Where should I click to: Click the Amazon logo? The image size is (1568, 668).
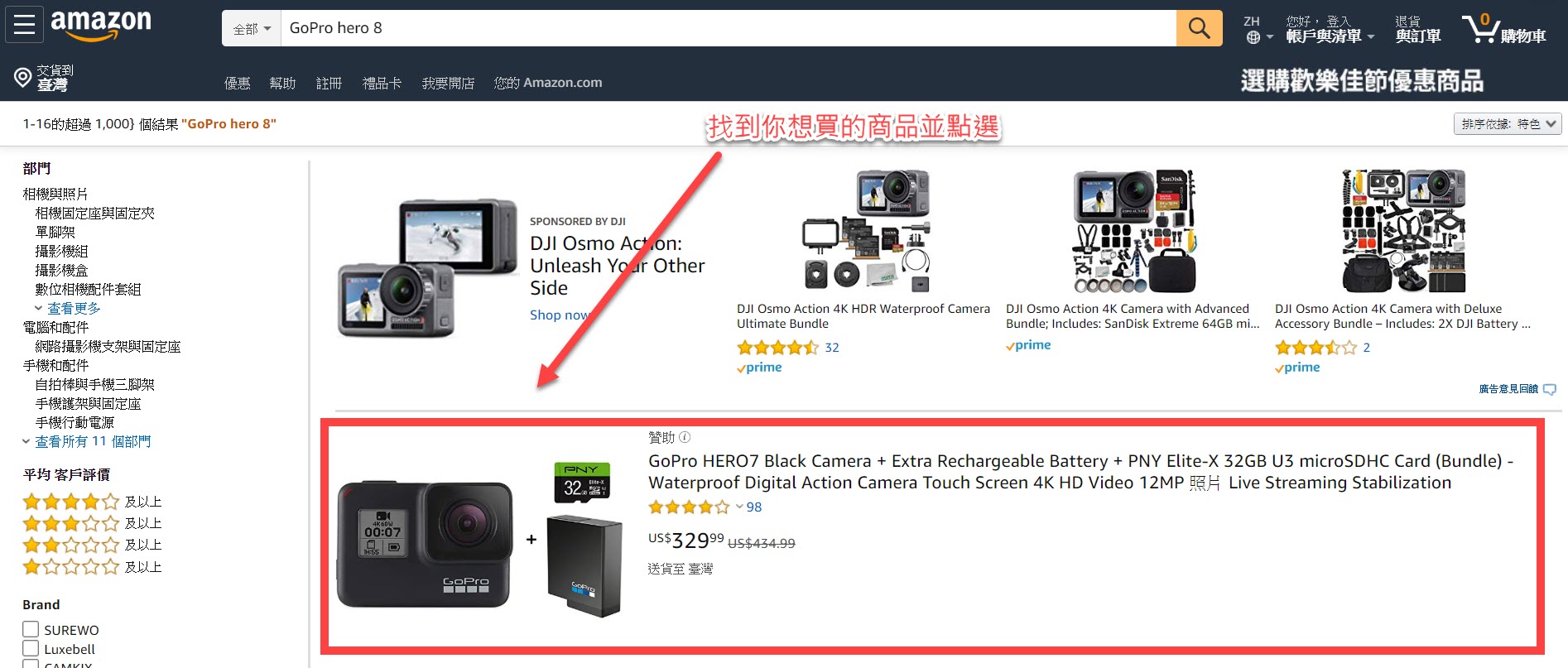pyautogui.click(x=101, y=25)
